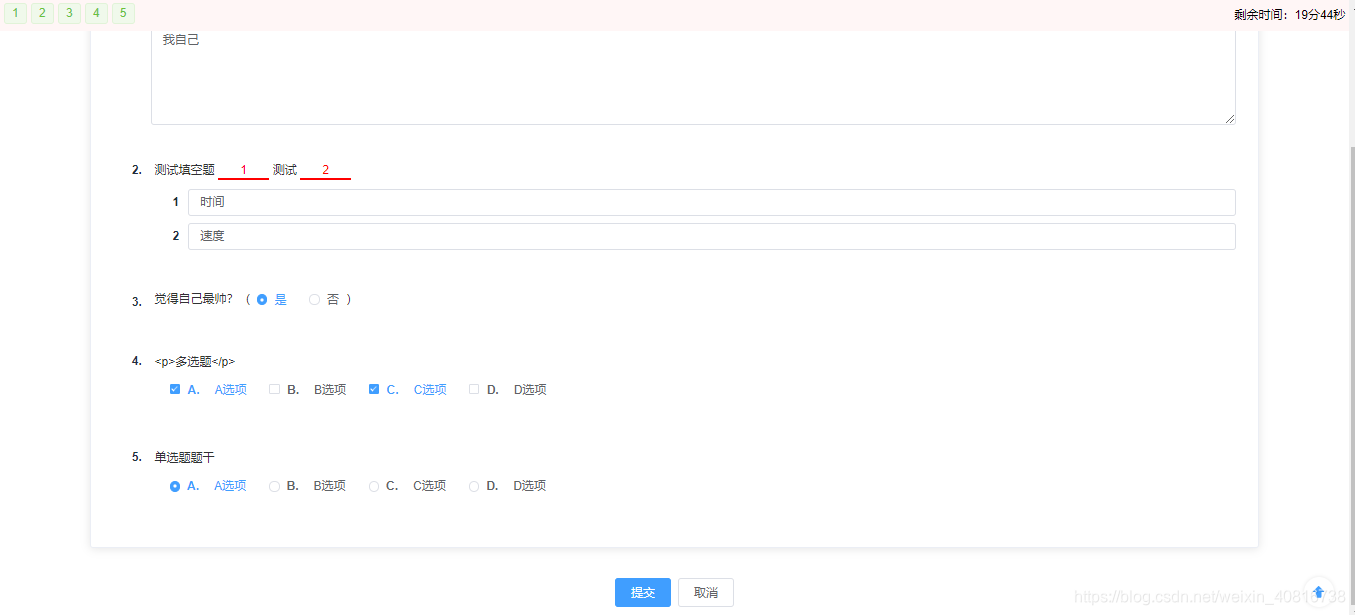
Task: Select A选项 radio in question 5
Action: (x=175, y=486)
